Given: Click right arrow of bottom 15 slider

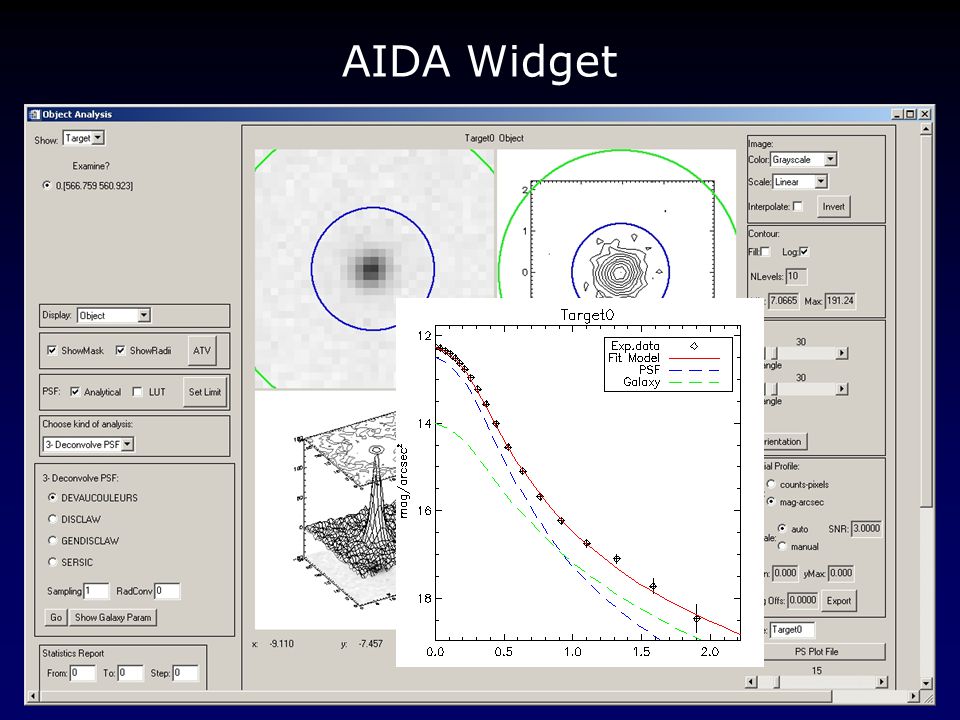Looking at the screenshot, I should 882,681.
